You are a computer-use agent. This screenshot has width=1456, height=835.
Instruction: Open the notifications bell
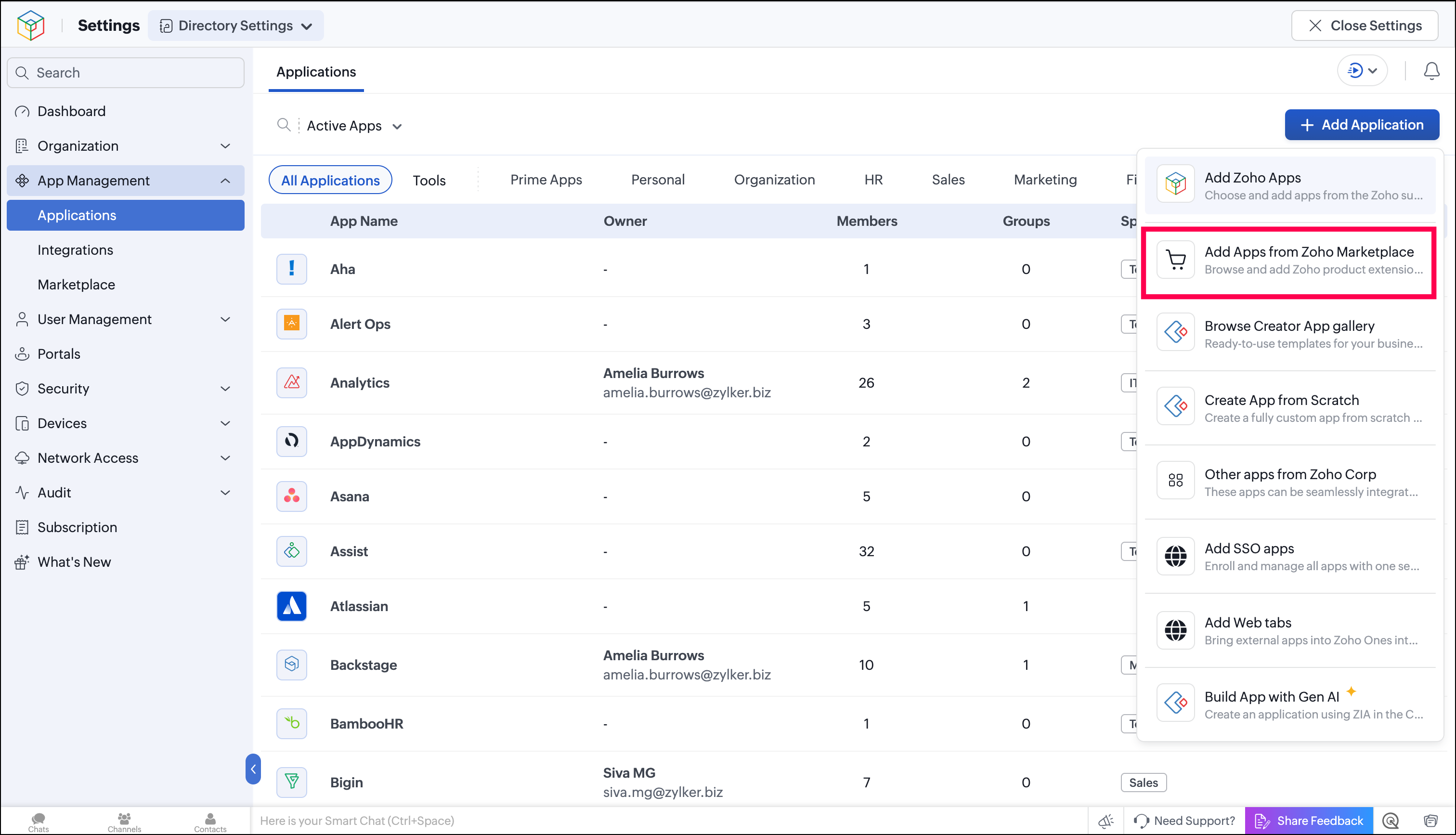pyautogui.click(x=1431, y=71)
